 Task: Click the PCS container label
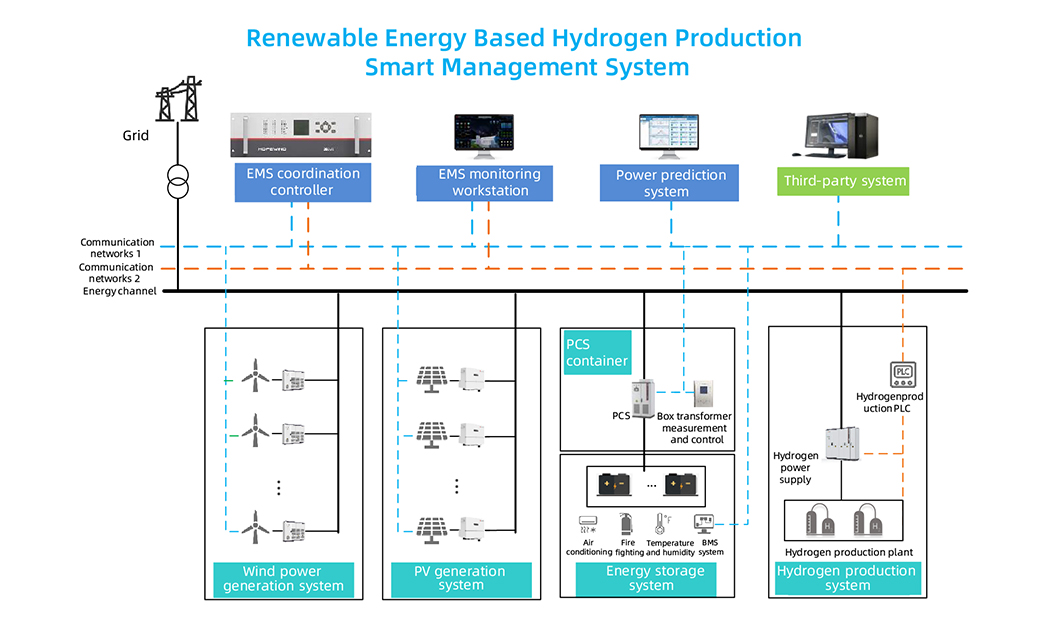598,352
